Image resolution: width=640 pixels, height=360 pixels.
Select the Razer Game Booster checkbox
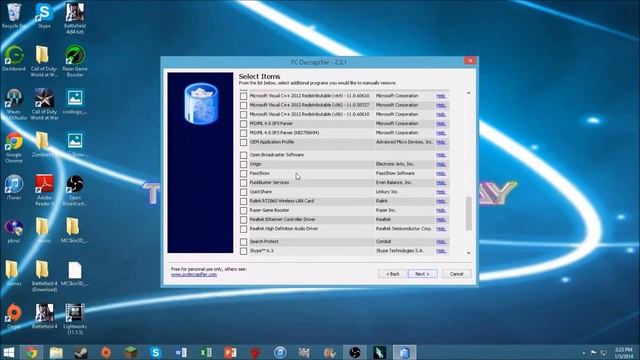(244, 211)
